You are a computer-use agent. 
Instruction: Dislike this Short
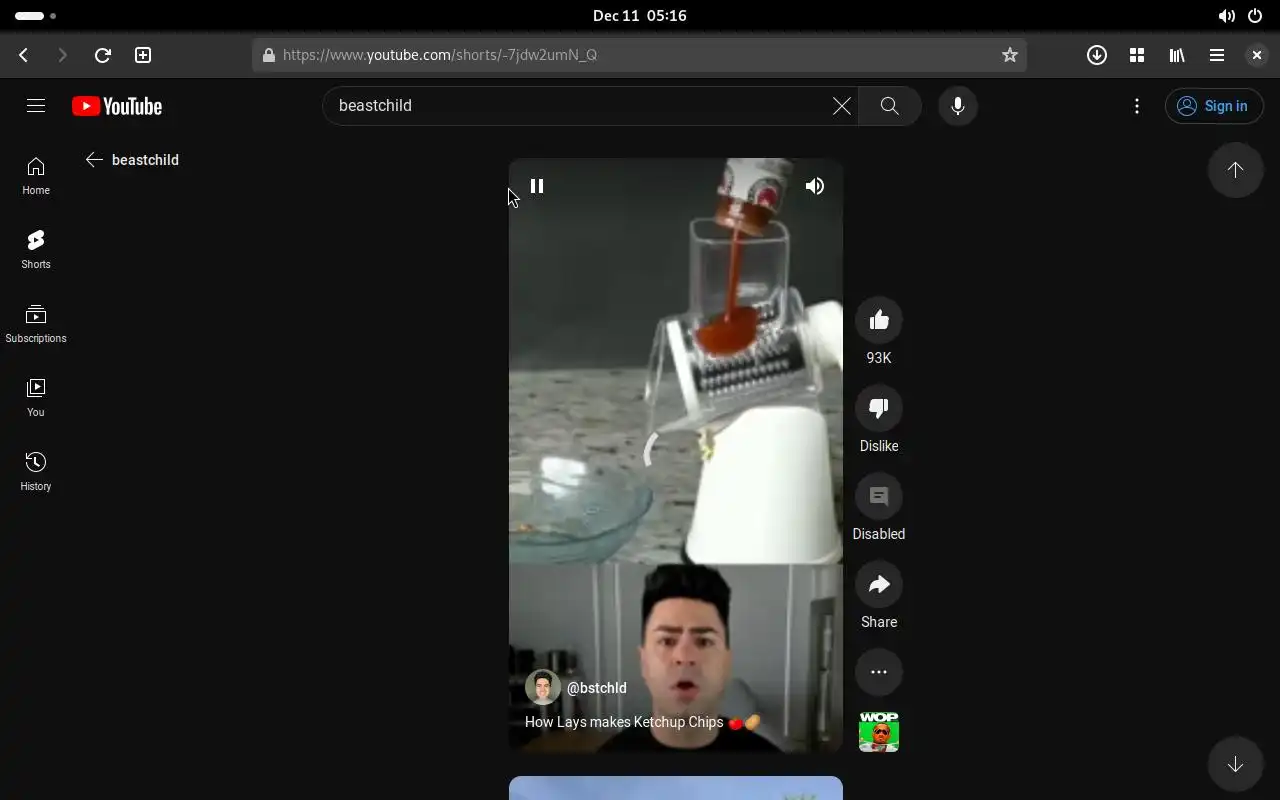click(879, 408)
